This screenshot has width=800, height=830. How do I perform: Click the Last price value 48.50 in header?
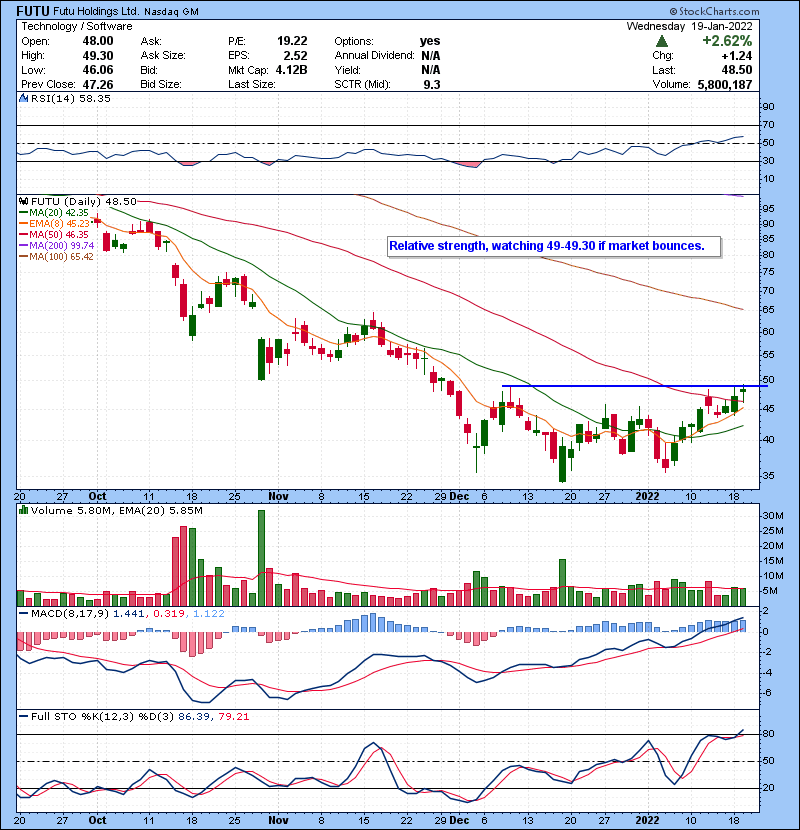736,70
